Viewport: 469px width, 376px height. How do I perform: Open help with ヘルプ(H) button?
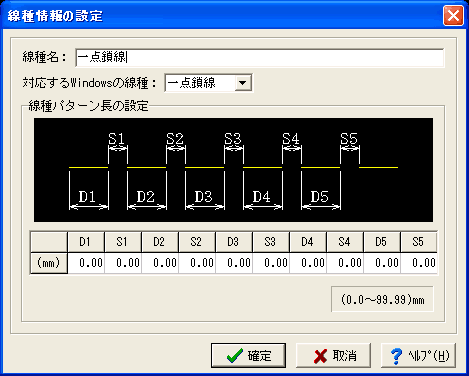point(418,356)
